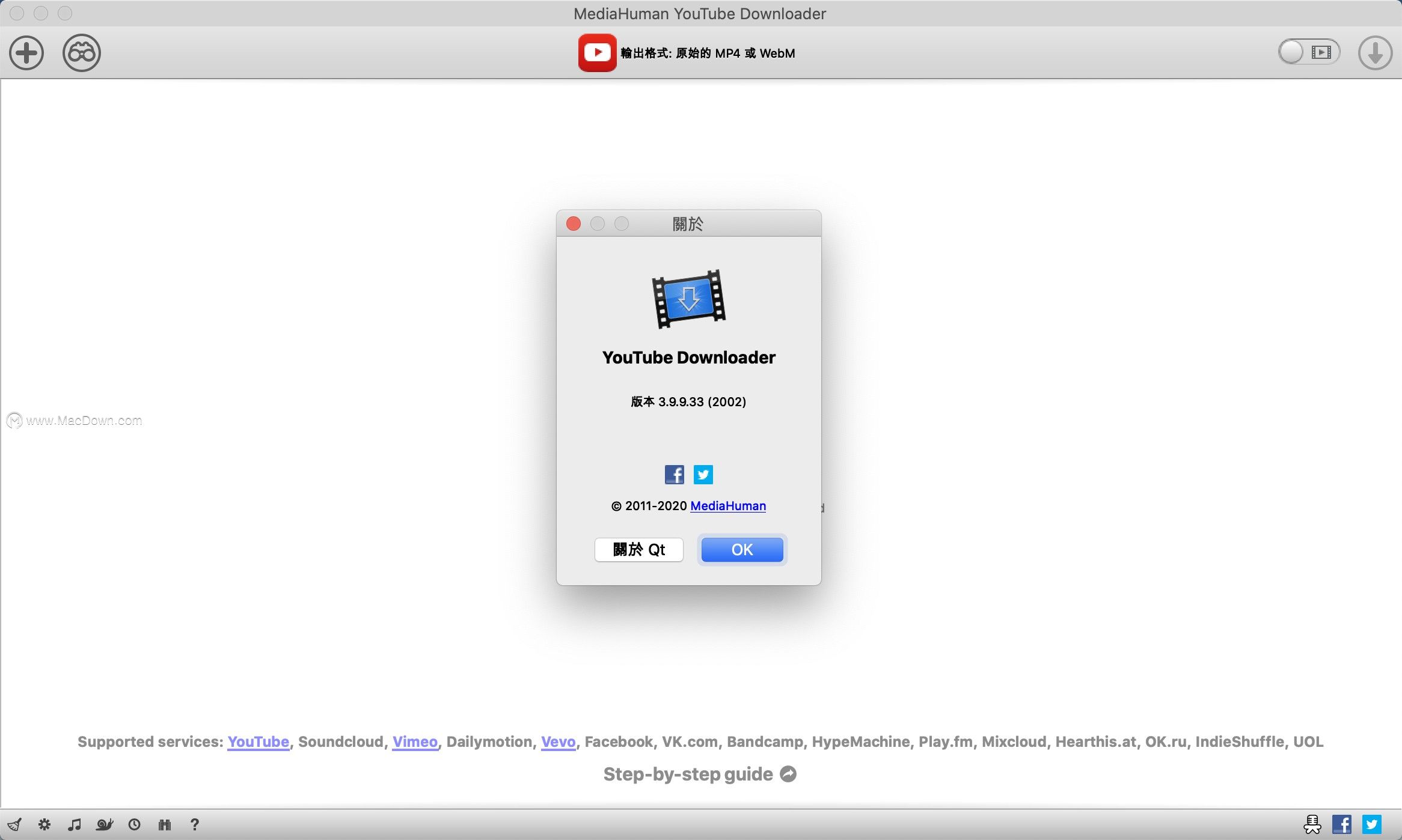The image size is (1402, 840).
Task: Click the red YouTube output format icon
Action: 597,53
